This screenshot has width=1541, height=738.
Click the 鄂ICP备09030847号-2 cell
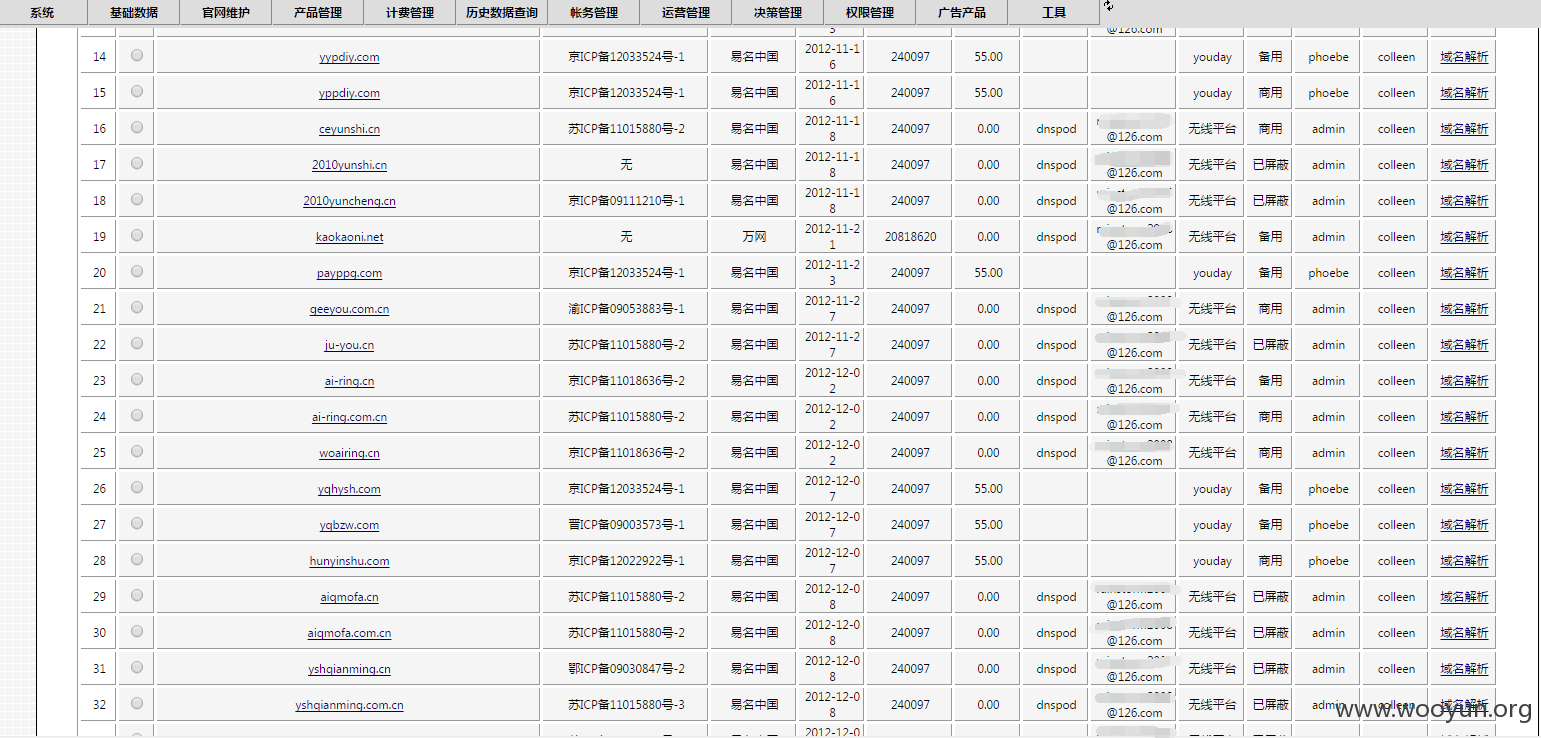click(626, 669)
